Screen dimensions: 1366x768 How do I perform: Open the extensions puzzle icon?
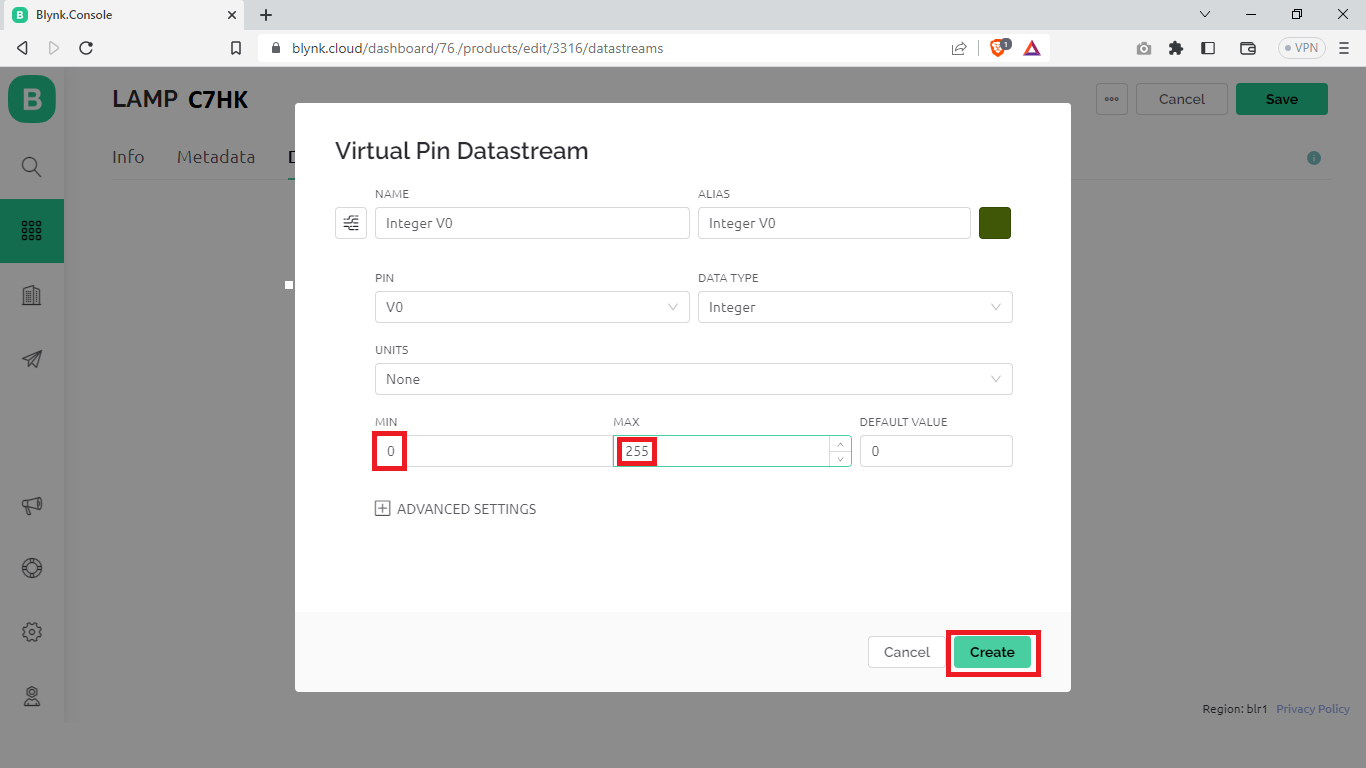click(1176, 48)
